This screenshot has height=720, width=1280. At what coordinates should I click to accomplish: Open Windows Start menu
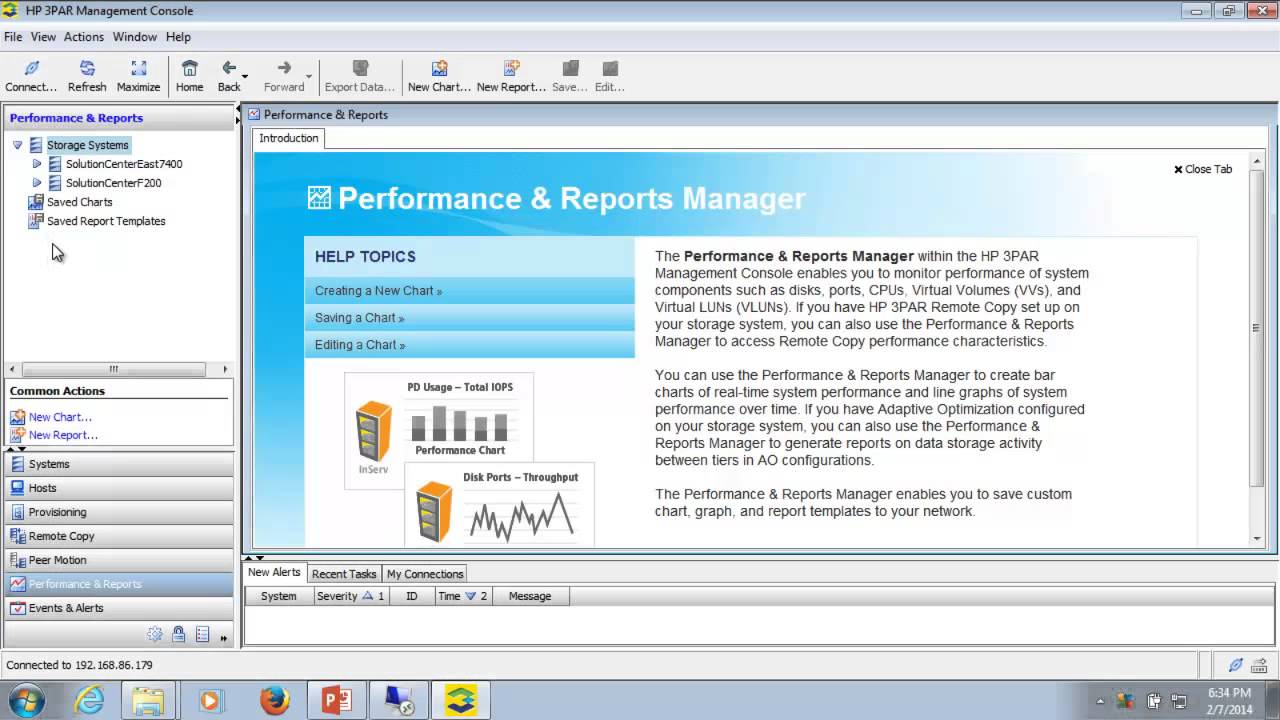pyautogui.click(x=26, y=700)
